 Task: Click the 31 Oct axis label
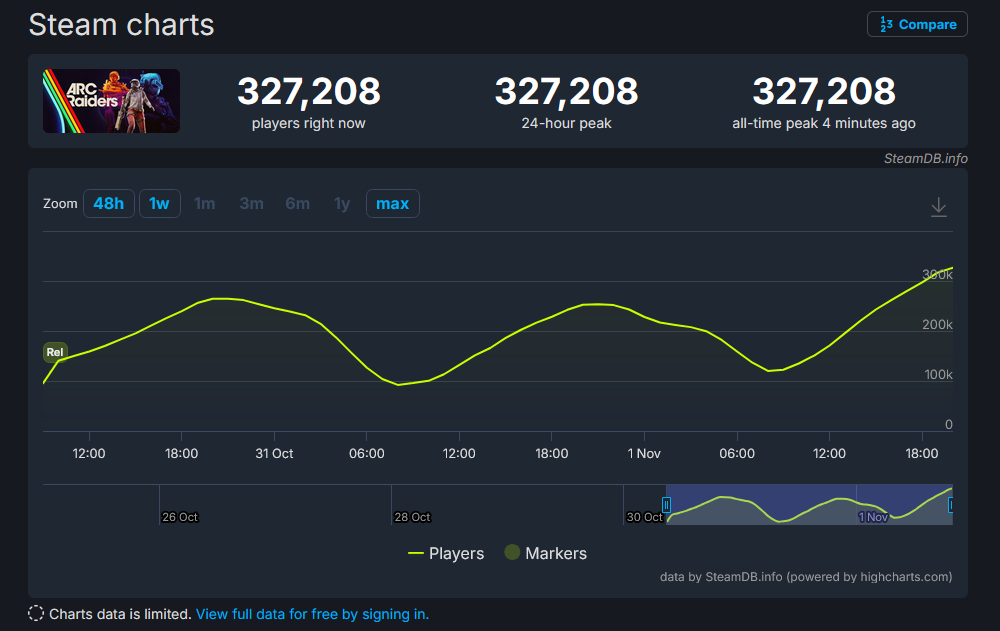pos(274,454)
